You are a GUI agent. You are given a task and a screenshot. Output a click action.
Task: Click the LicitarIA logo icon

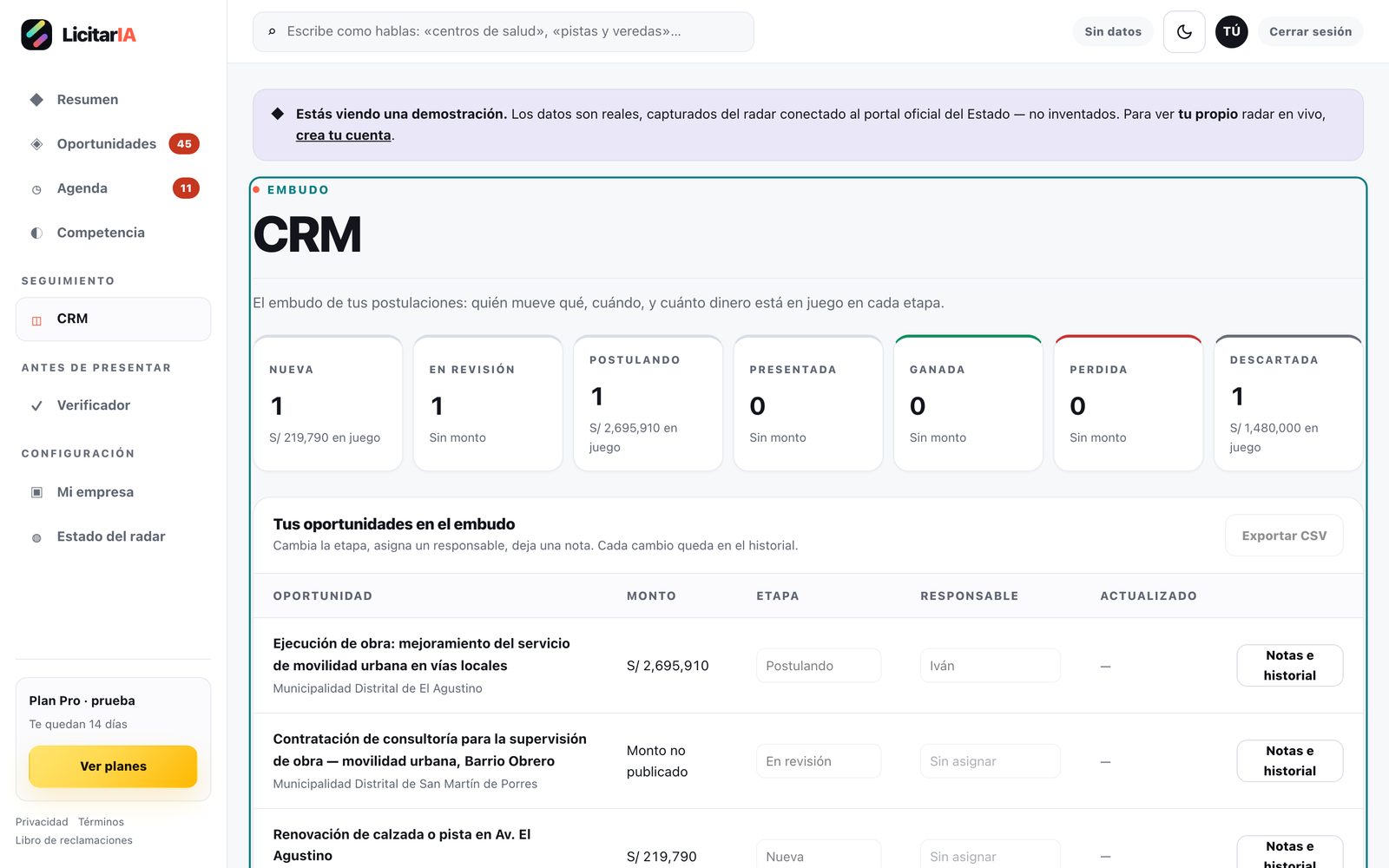36,35
